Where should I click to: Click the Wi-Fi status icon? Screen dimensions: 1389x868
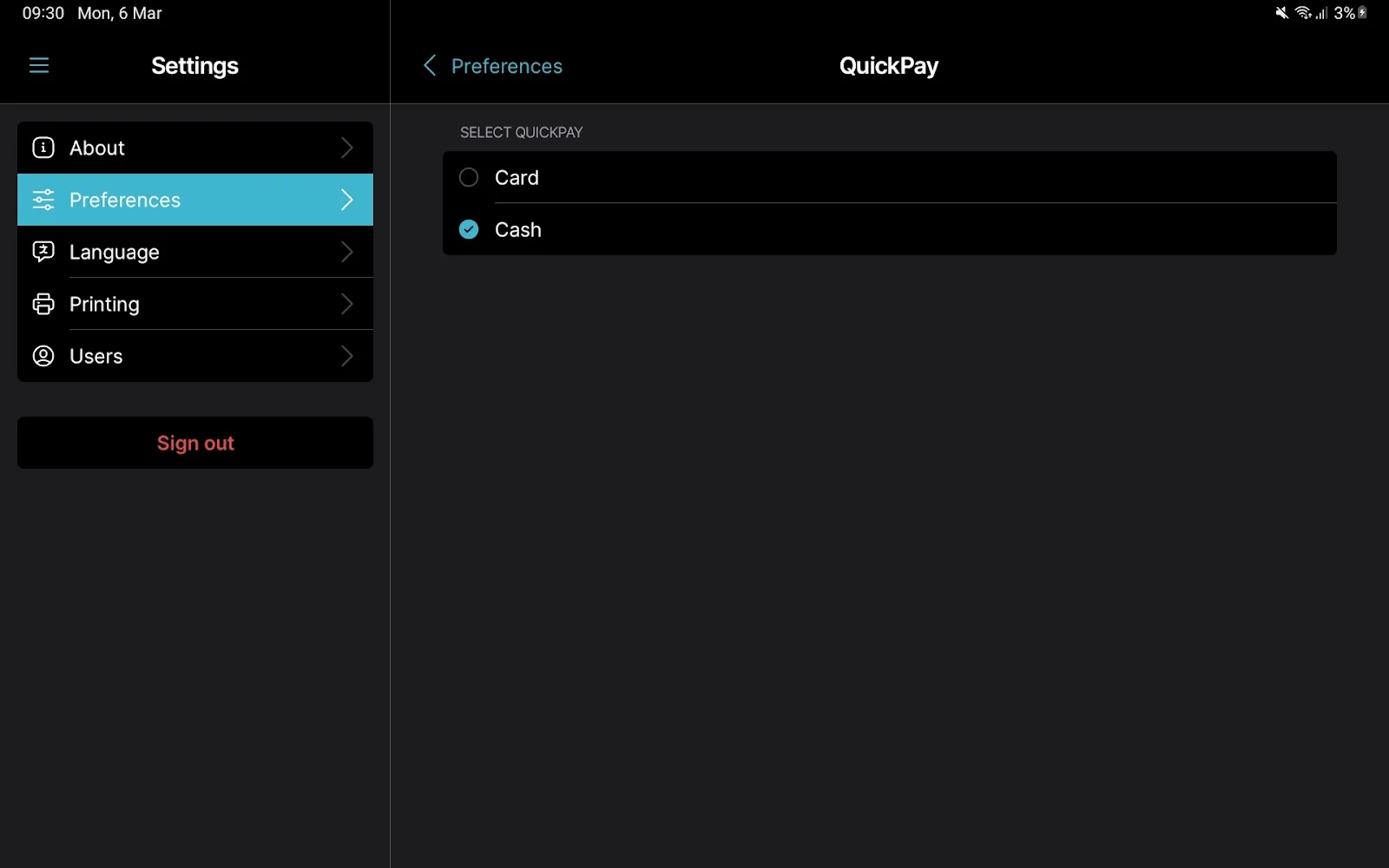(x=1304, y=13)
